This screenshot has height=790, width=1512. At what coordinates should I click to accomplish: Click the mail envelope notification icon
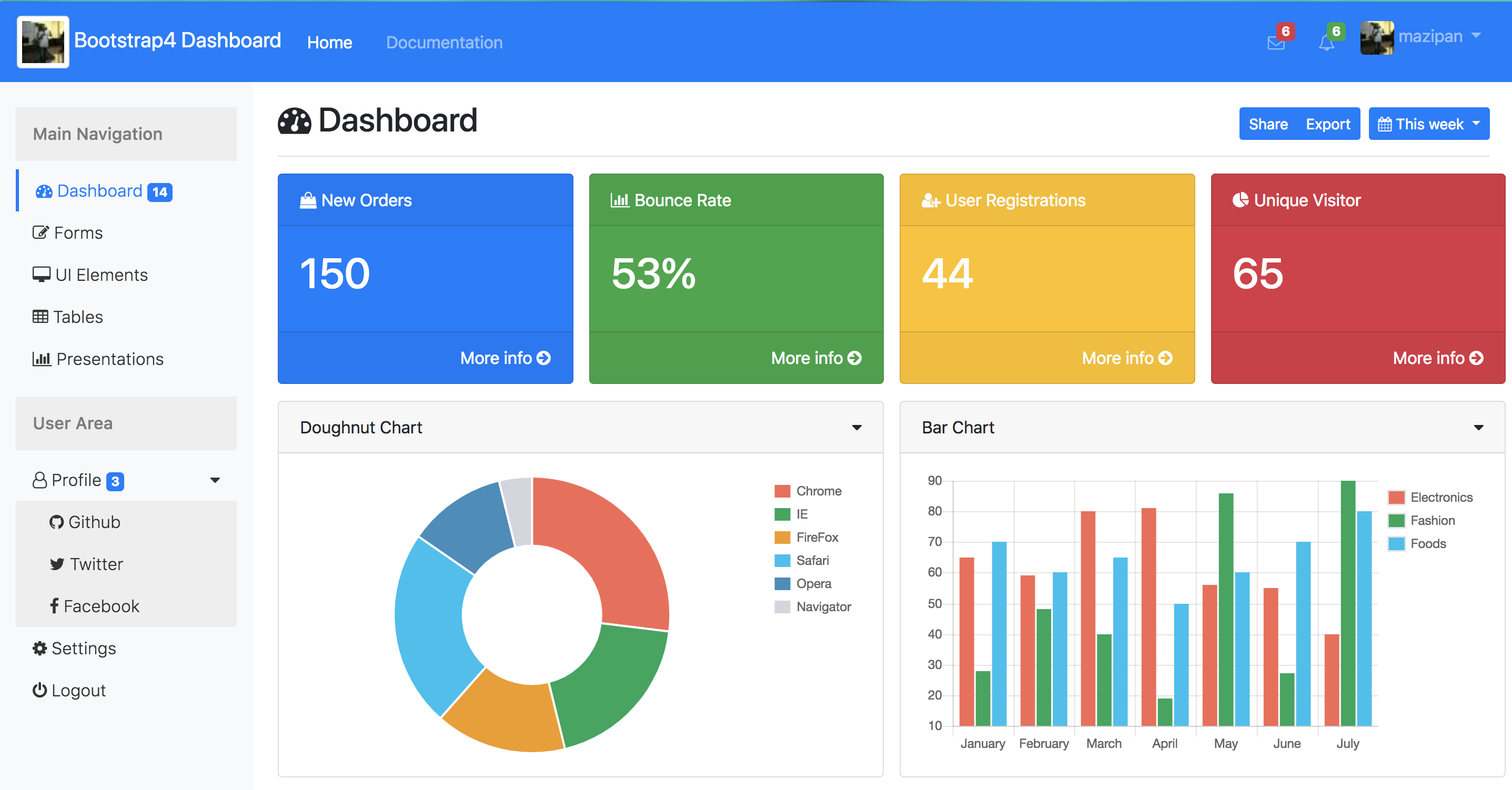click(x=1276, y=42)
